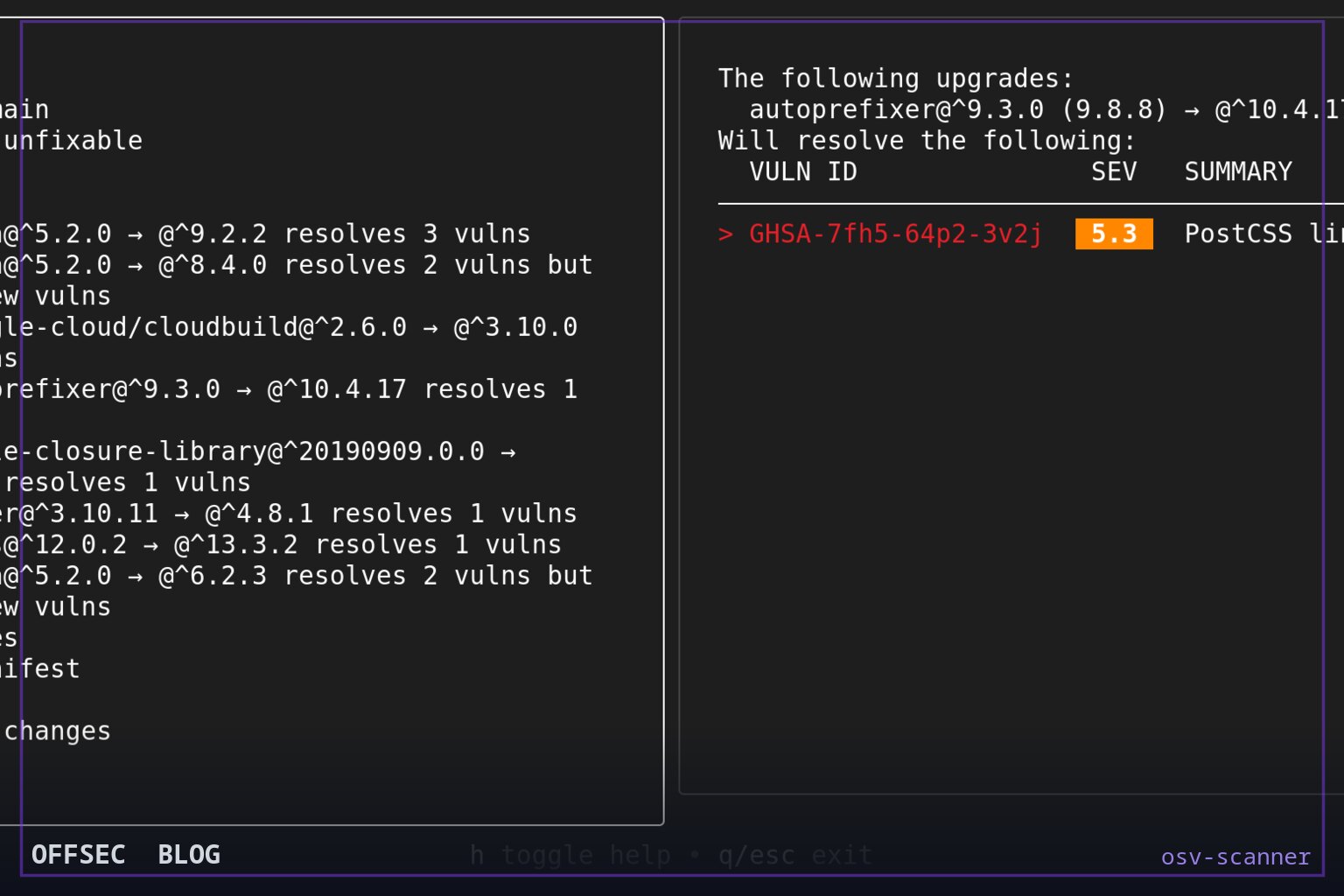The image size is (1344, 896).
Task: Click the PostCSS summary text
Action: pyautogui.click(x=1263, y=234)
